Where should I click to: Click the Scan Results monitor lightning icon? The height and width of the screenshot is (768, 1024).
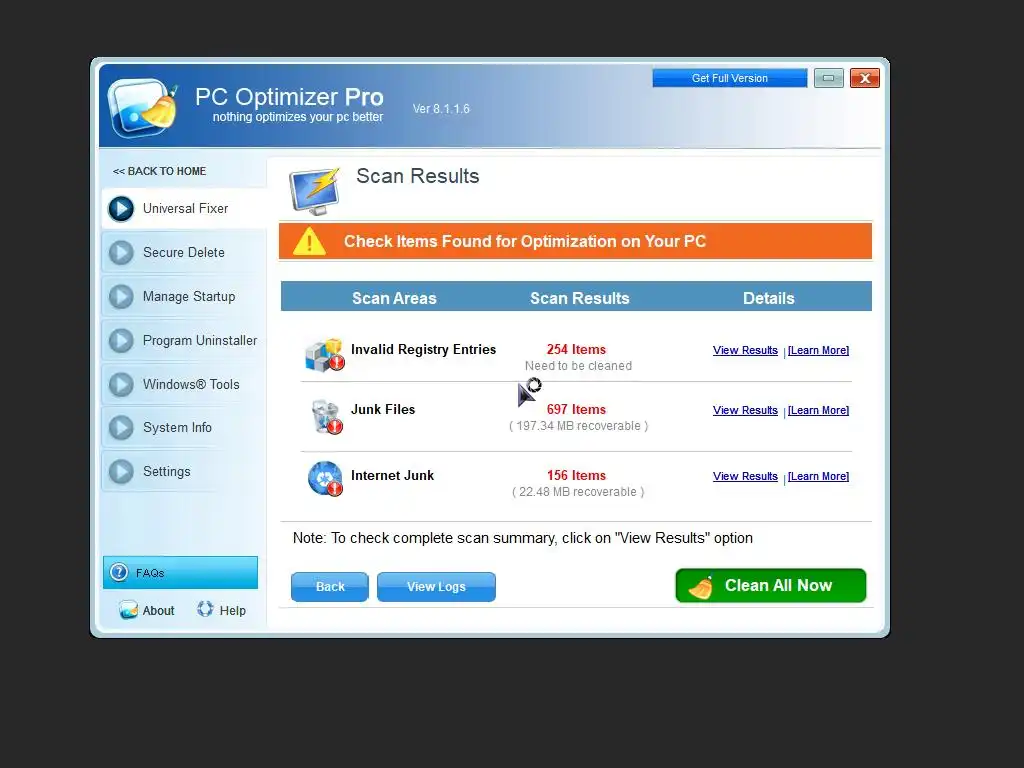click(315, 191)
